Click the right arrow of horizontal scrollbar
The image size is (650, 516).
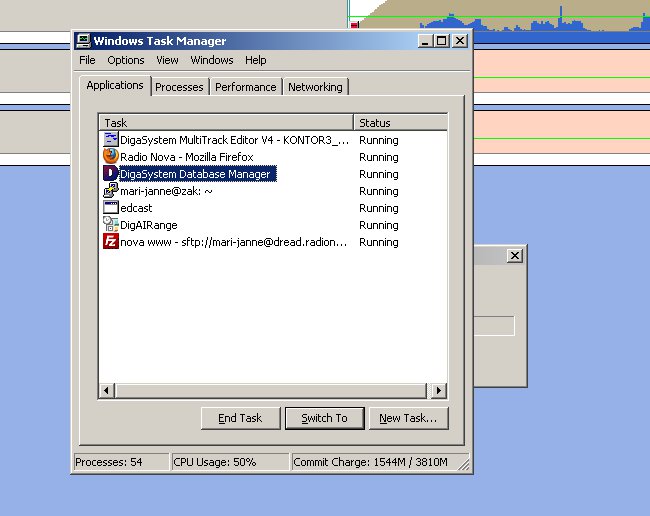[439, 390]
